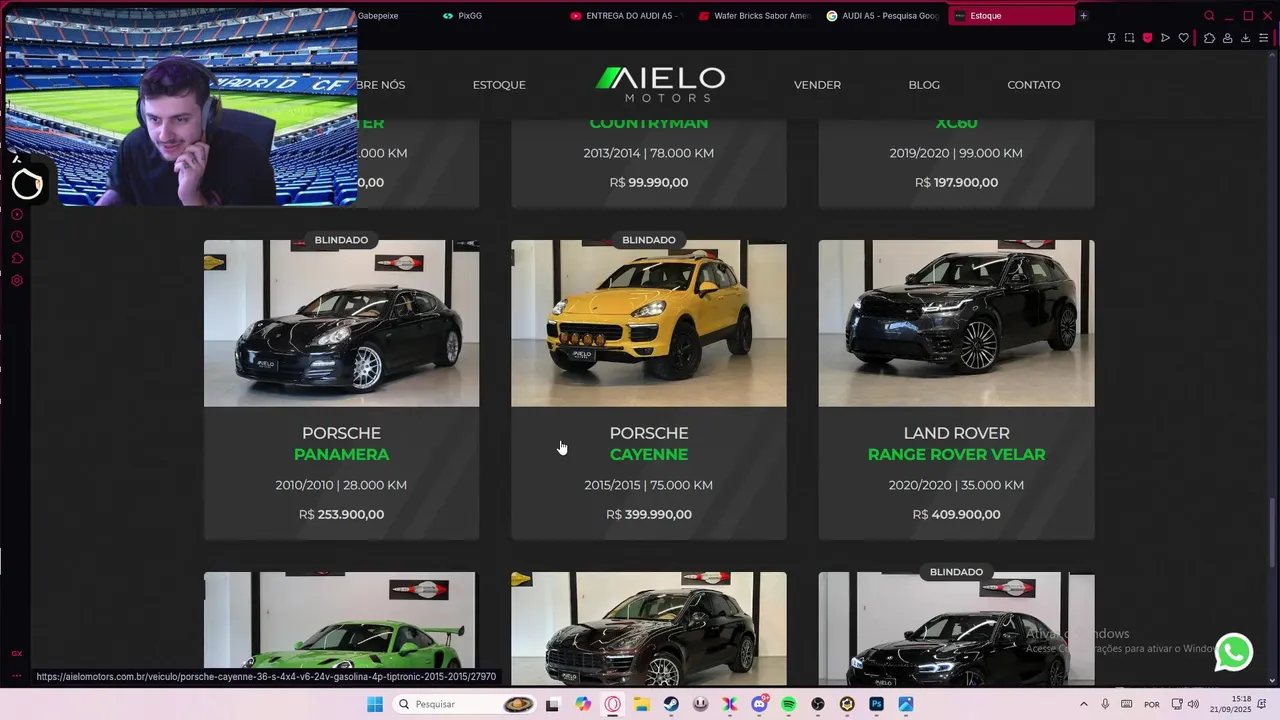The height and width of the screenshot is (720, 1280).
Task: Open the COUNTRYMAN listing title
Action: [x=649, y=123]
